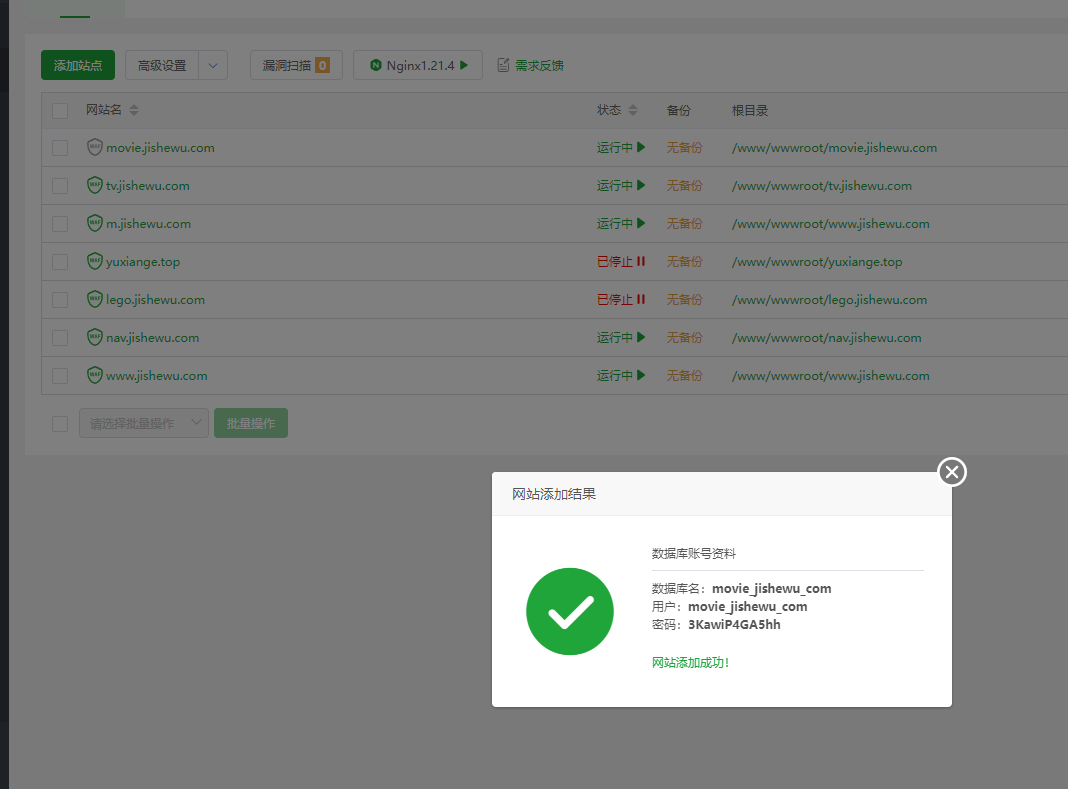The width and height of the screenshot is (1068, 789).
Task: Click the 高级设置 button
Action: [162, 65]
